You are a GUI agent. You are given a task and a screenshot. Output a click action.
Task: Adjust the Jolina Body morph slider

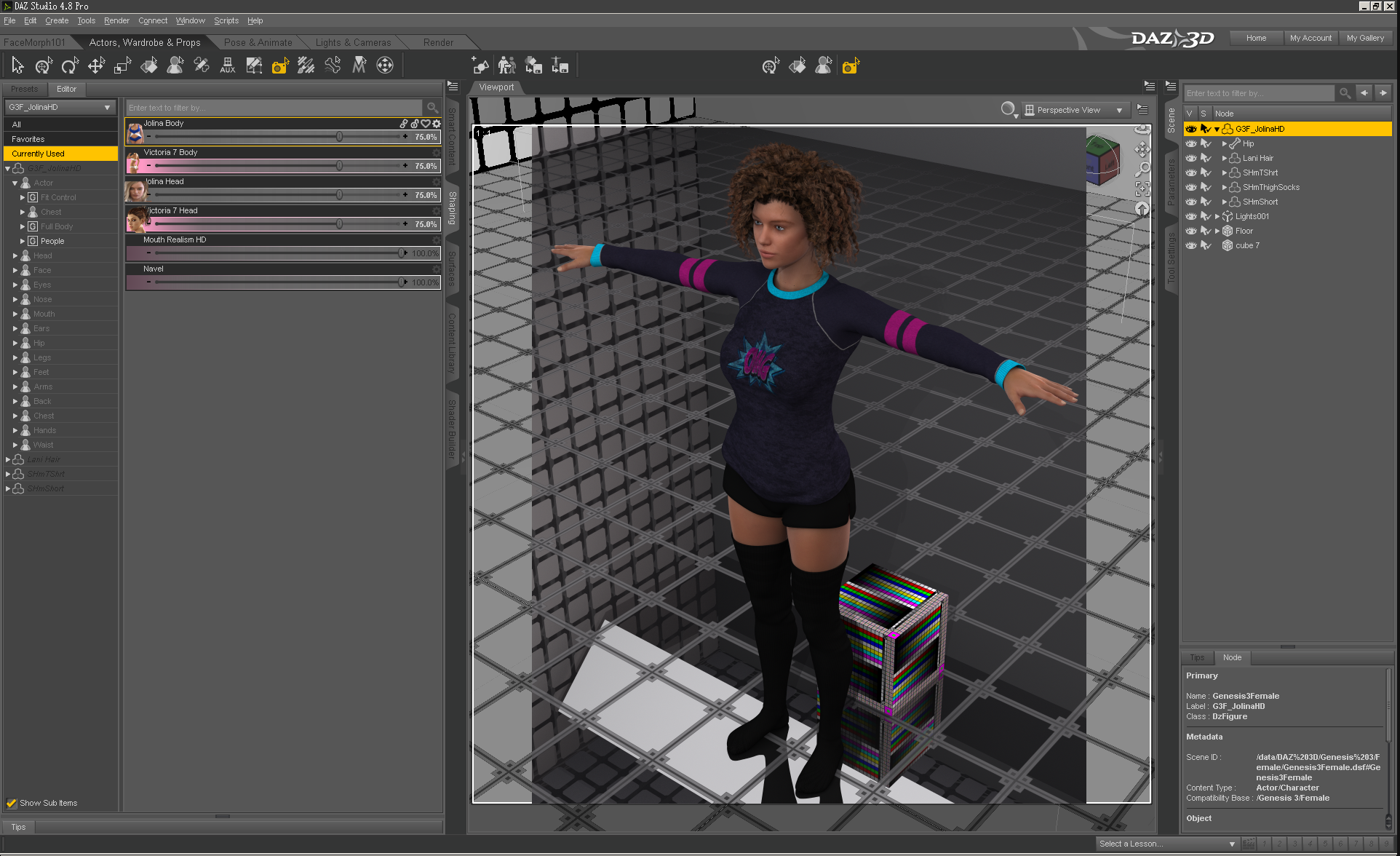(339, 137)
